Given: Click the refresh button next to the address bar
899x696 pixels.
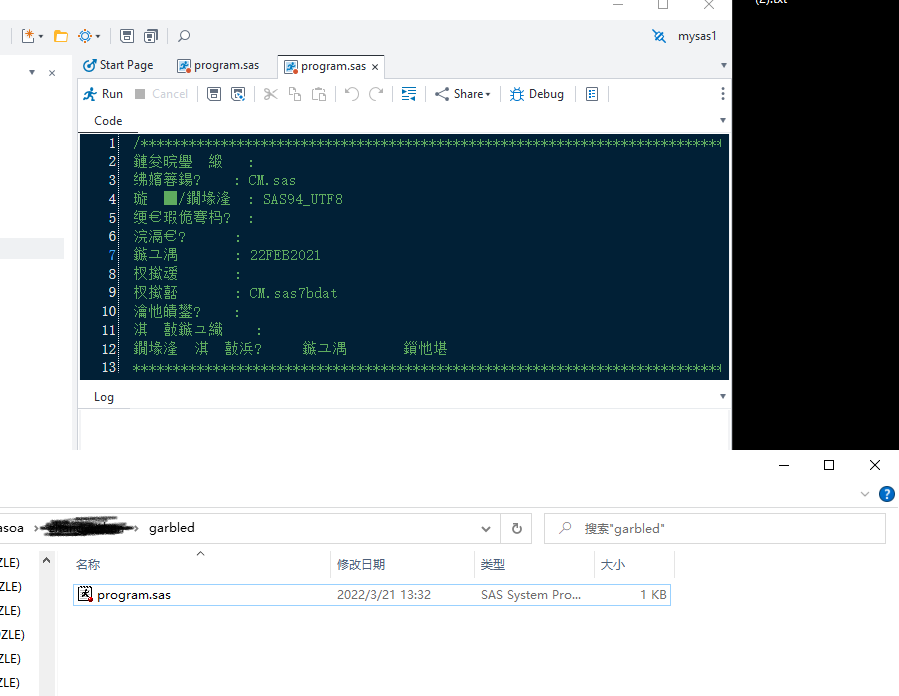Looking at the screenshot, I should click(518, 528).
